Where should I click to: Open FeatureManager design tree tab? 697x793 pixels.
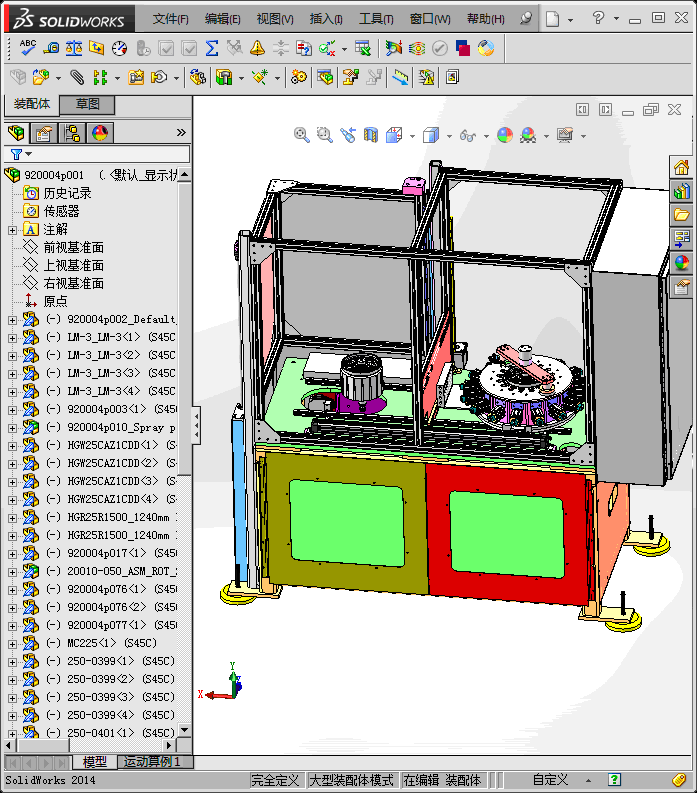point(17,133)
